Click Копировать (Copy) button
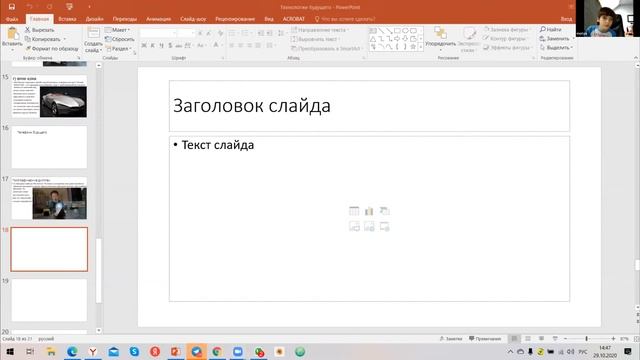 (42, 39)
